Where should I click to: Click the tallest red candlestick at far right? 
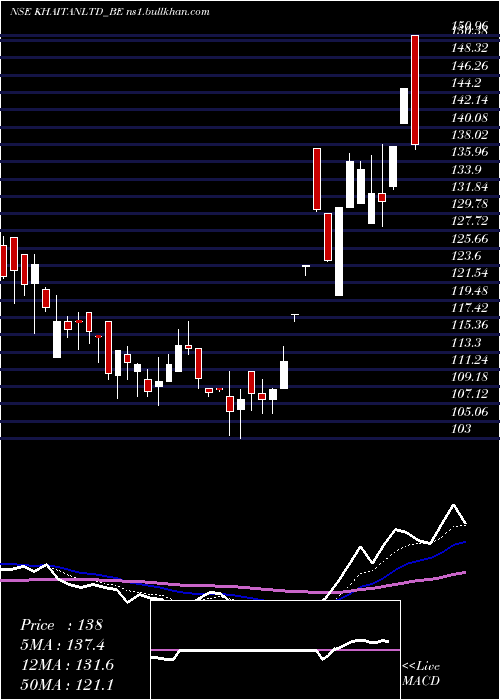415,90
